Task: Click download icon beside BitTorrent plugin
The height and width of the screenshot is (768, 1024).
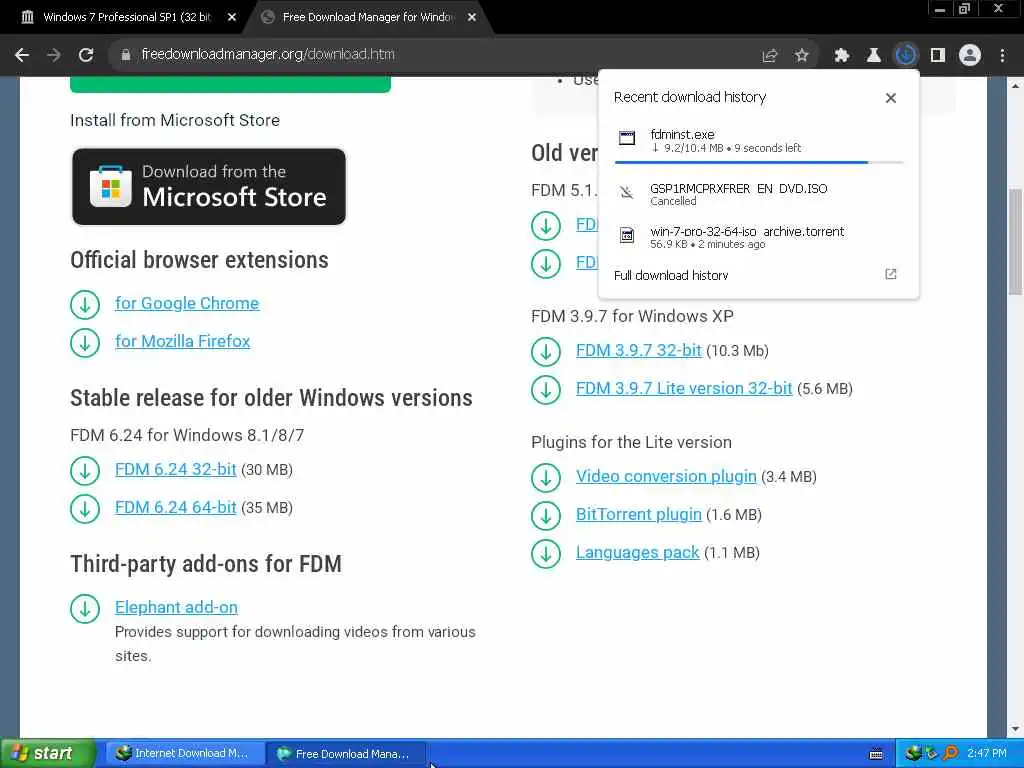Action: 546,515
